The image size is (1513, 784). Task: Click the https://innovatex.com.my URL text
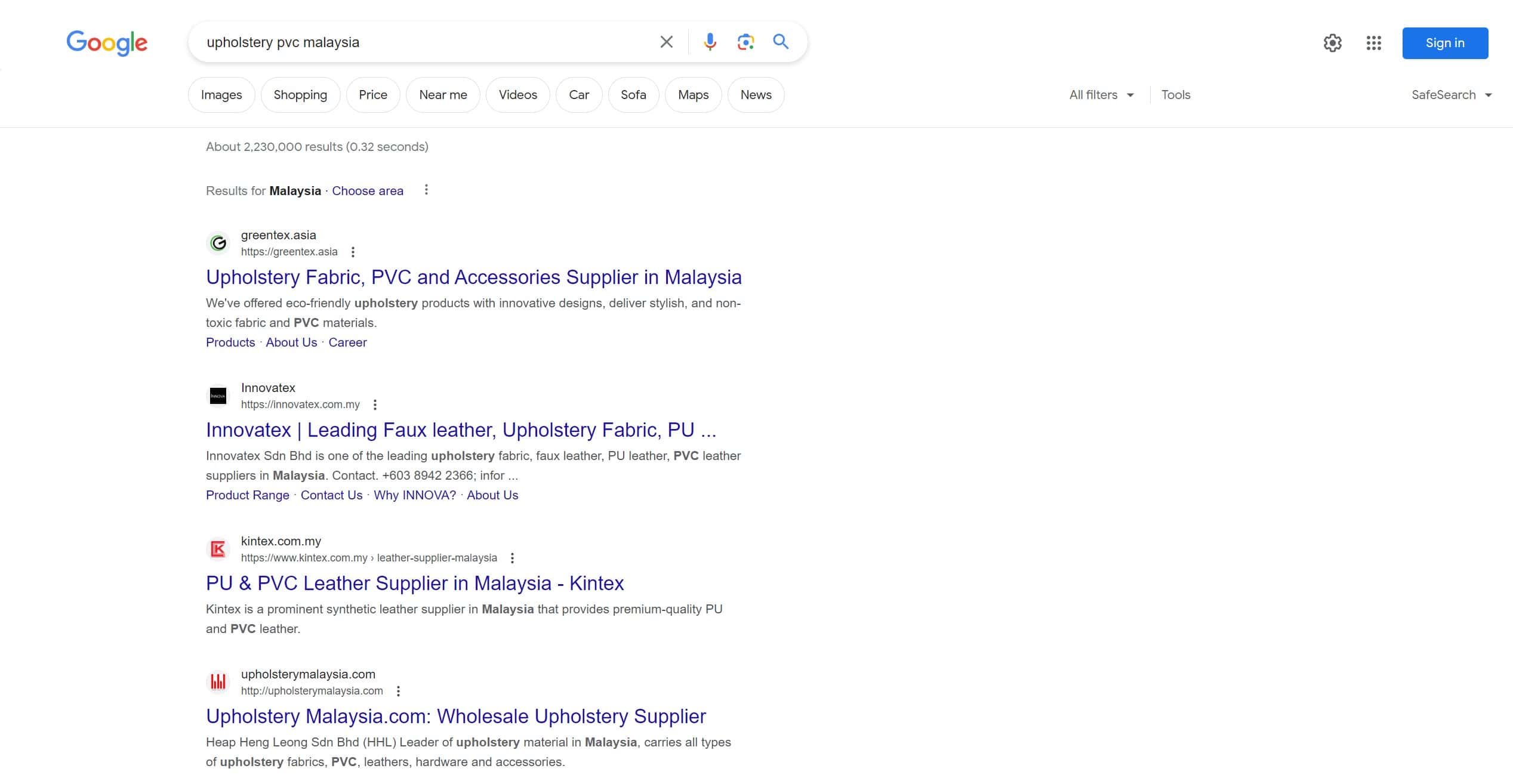300,405
